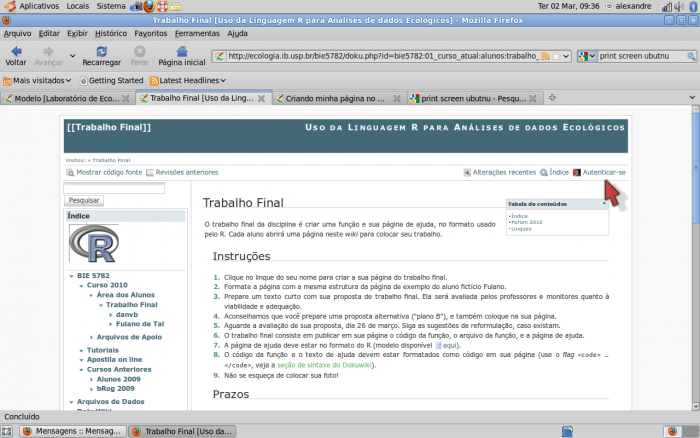
Task: Open Tutoriais in sidebar index
Action: coord(102,350)
